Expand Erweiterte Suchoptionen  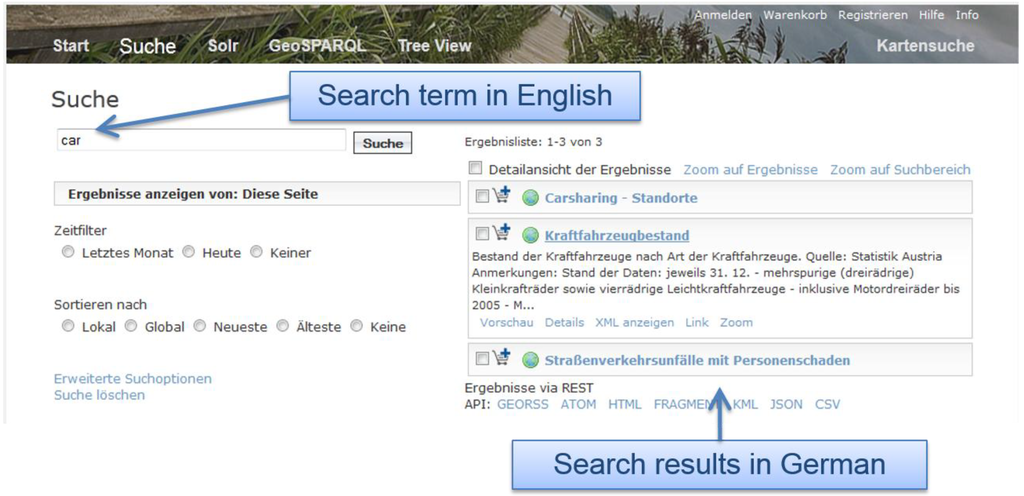tap(133, 379)
